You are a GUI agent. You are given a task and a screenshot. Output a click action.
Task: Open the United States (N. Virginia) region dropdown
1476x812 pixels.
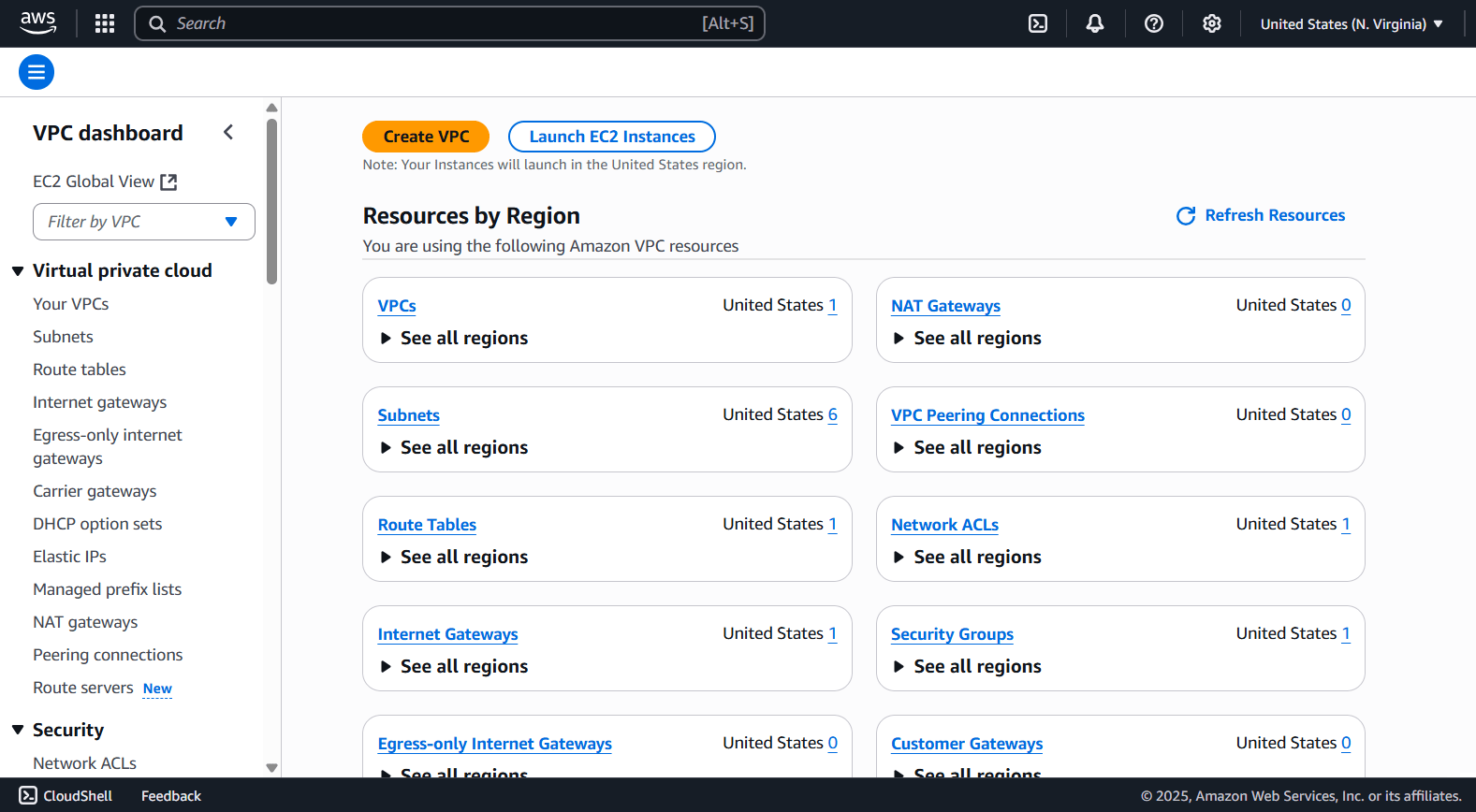point(1351,24)
